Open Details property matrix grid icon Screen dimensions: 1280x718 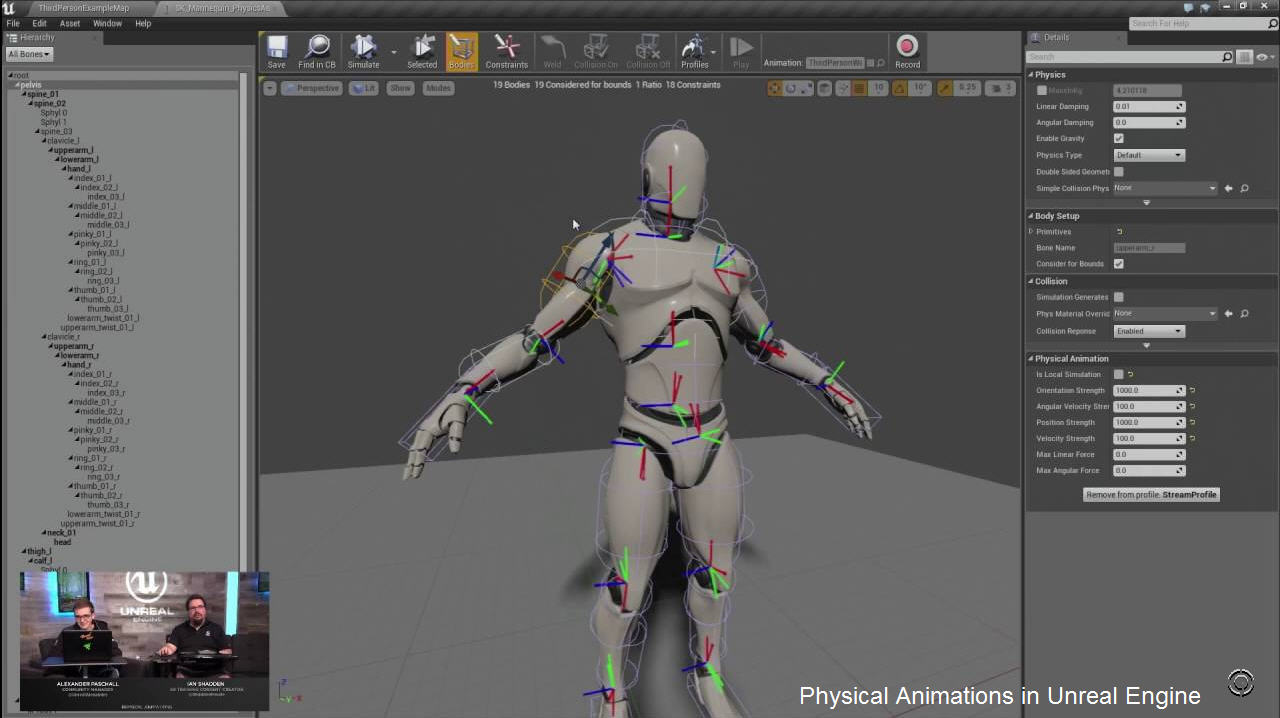pos(1245,57)
